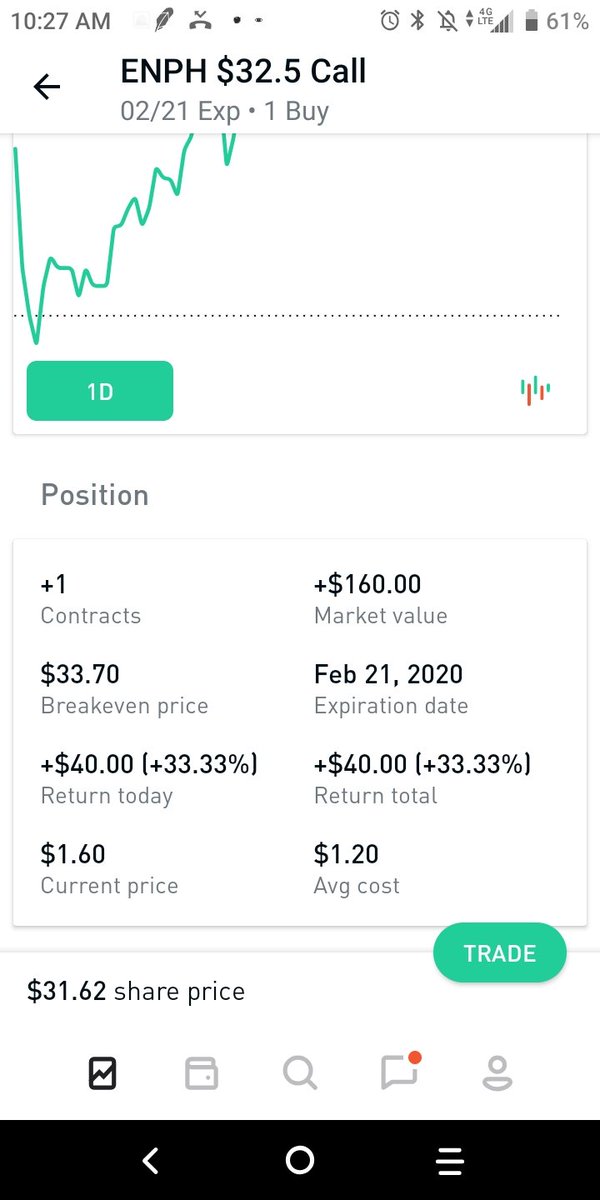
Task: Tap the Feb 21, 2020 expiration date
Action: [388, 675]
